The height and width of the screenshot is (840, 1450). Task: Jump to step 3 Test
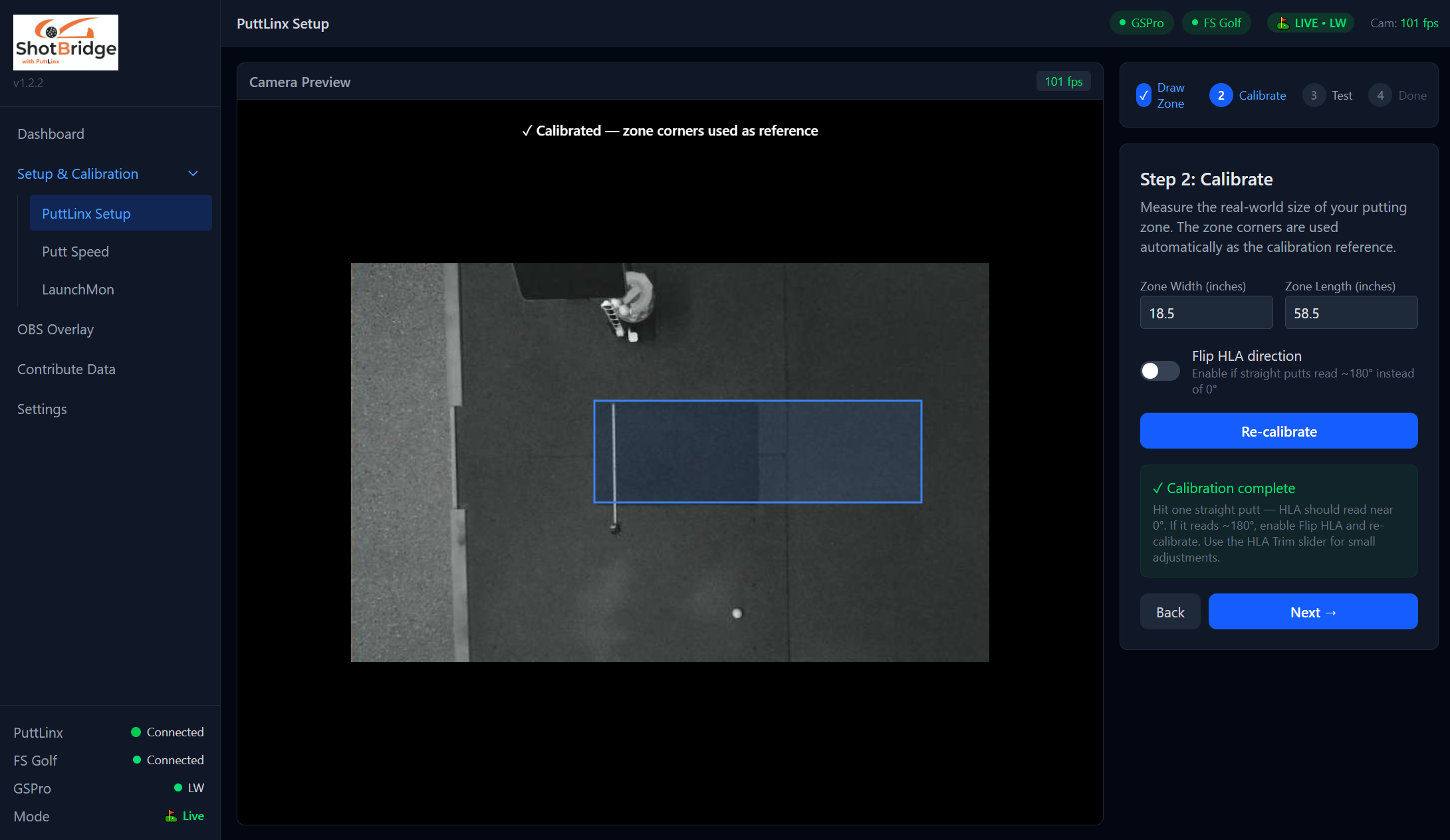click(x=1327, y=96)
